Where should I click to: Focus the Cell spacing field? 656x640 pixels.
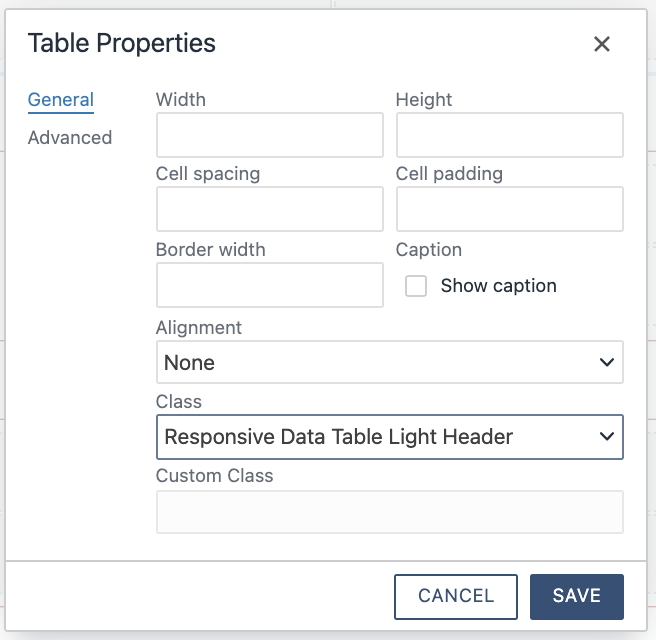click(x=270, y=209)
